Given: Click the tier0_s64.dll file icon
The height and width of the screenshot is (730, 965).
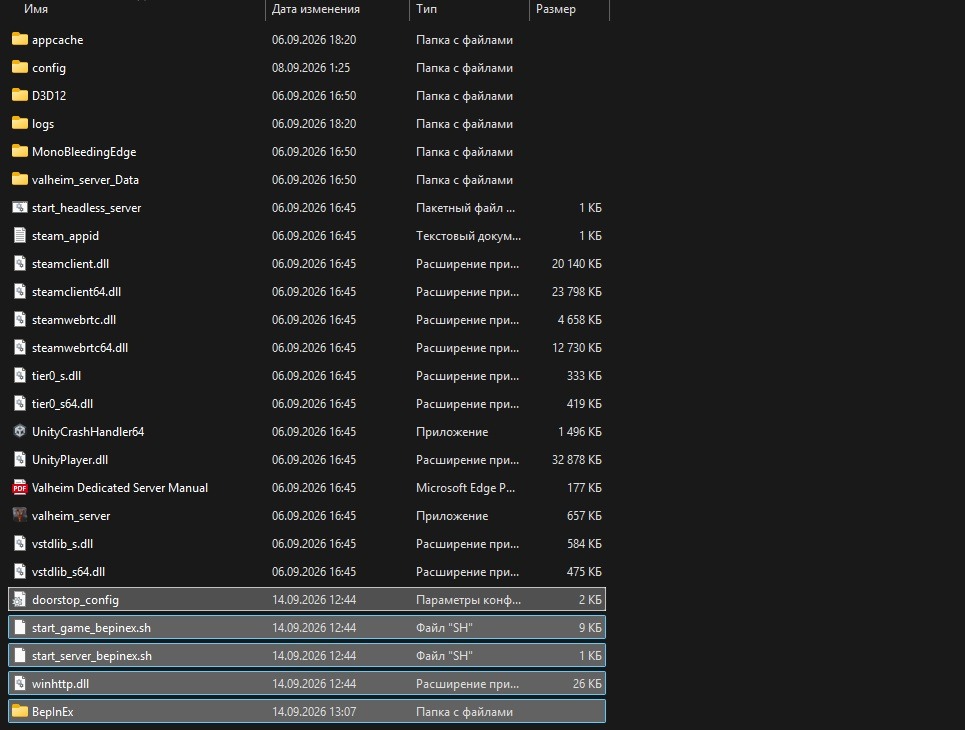Looking at the screenshot, I should (20, 403).
